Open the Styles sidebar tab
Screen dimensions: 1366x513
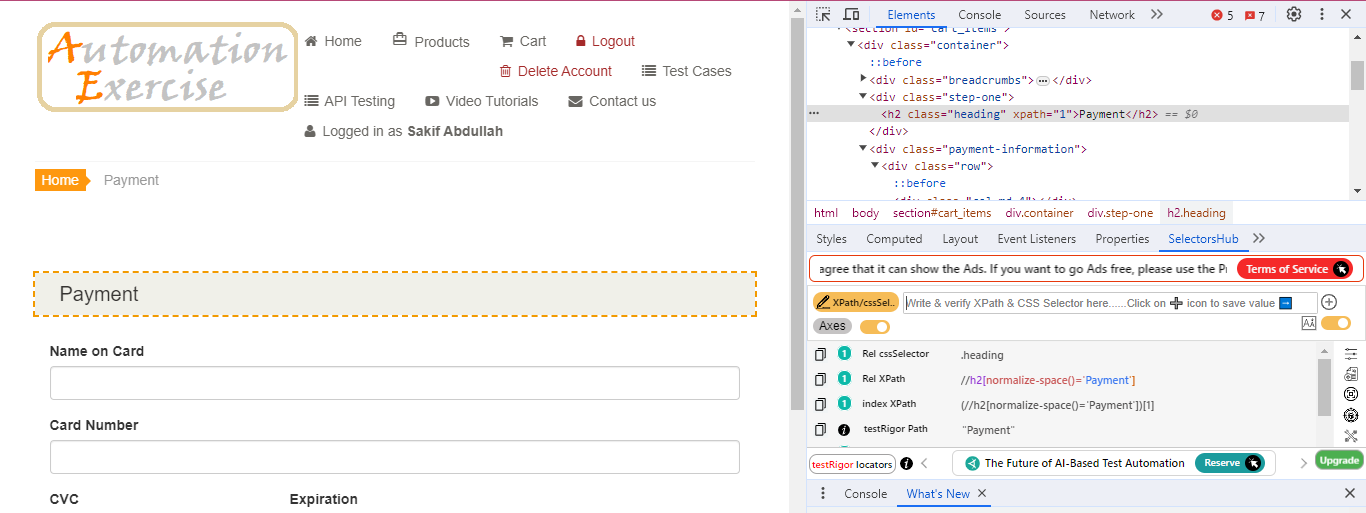831,239
